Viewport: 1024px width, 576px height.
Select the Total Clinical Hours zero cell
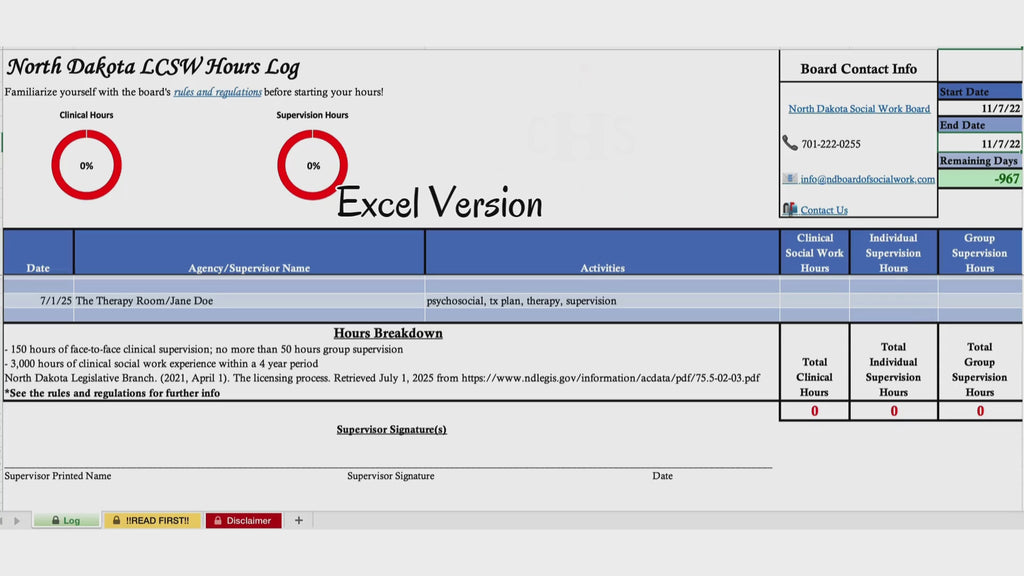point(814,411)
